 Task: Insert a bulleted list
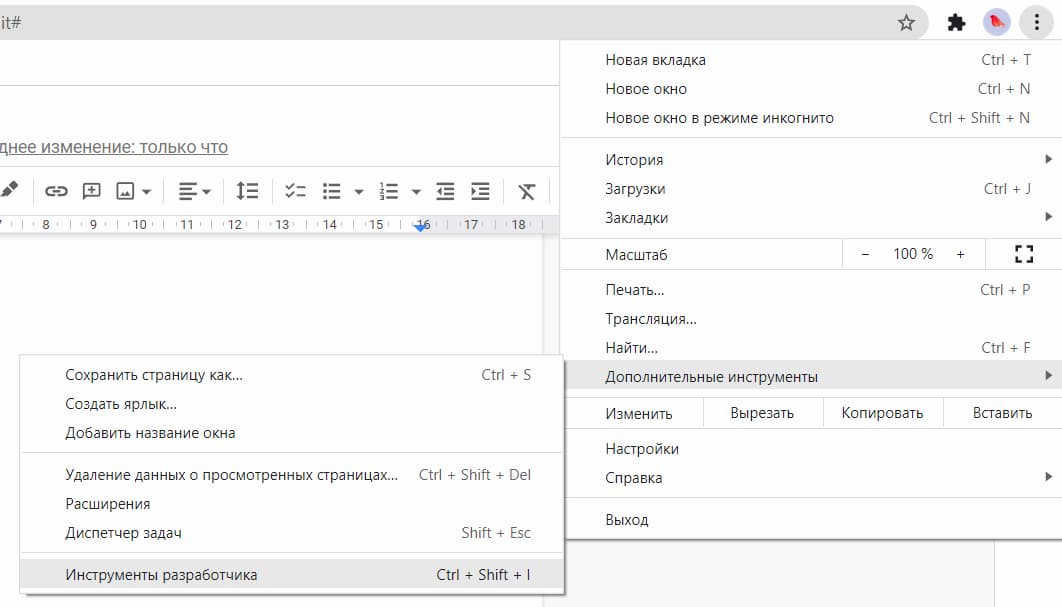click(332, 191)
